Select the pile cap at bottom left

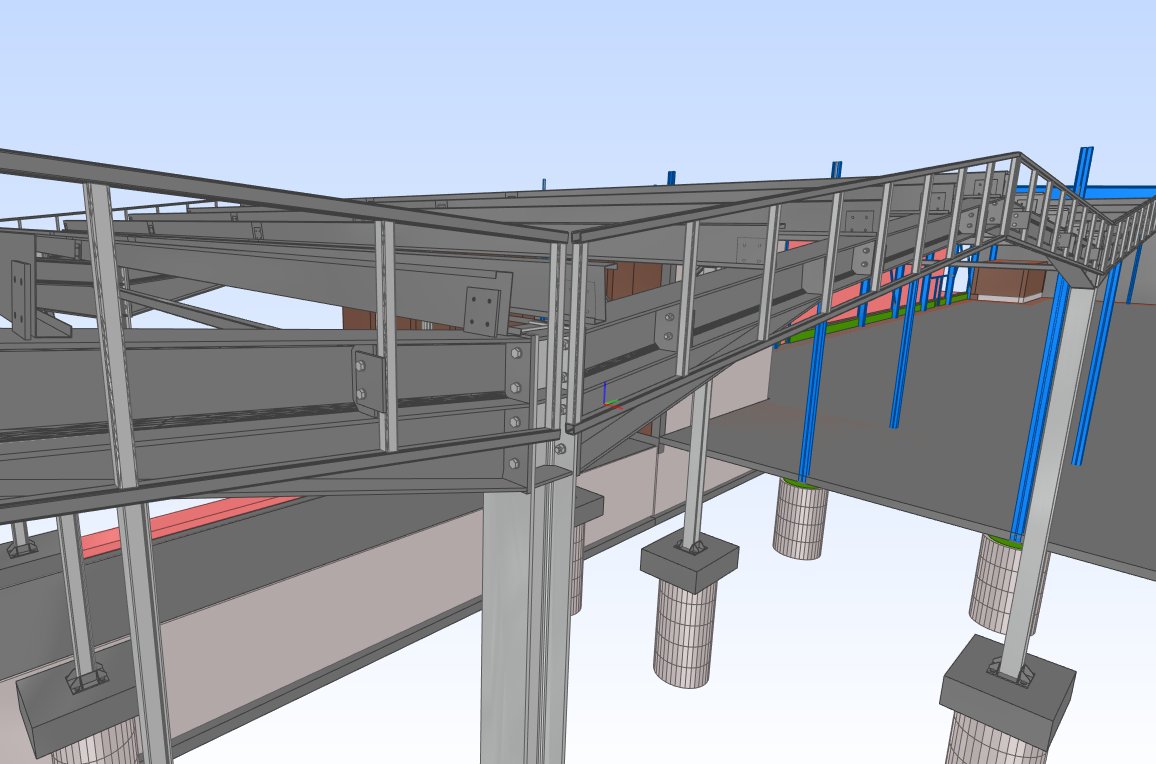click(x=70, y=710)
